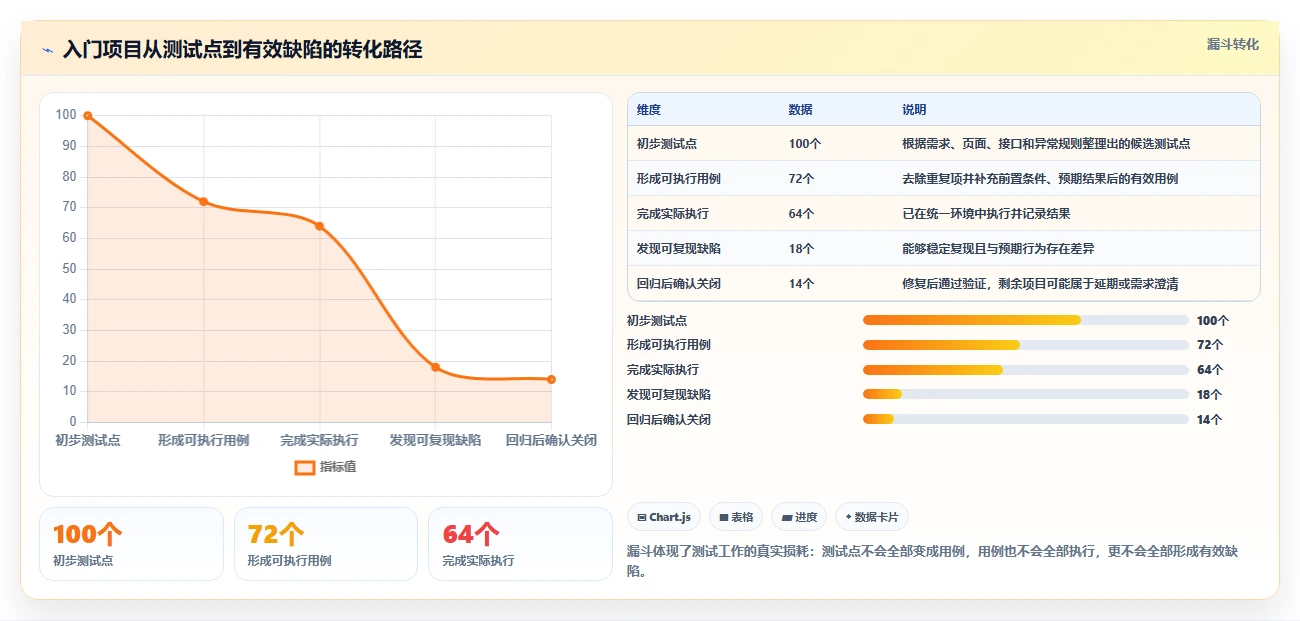Click the star icon on 数据卡片 chip
The width and height of the screenshot is (1300, 621).
pyautogui.click(x=848, y=517)
